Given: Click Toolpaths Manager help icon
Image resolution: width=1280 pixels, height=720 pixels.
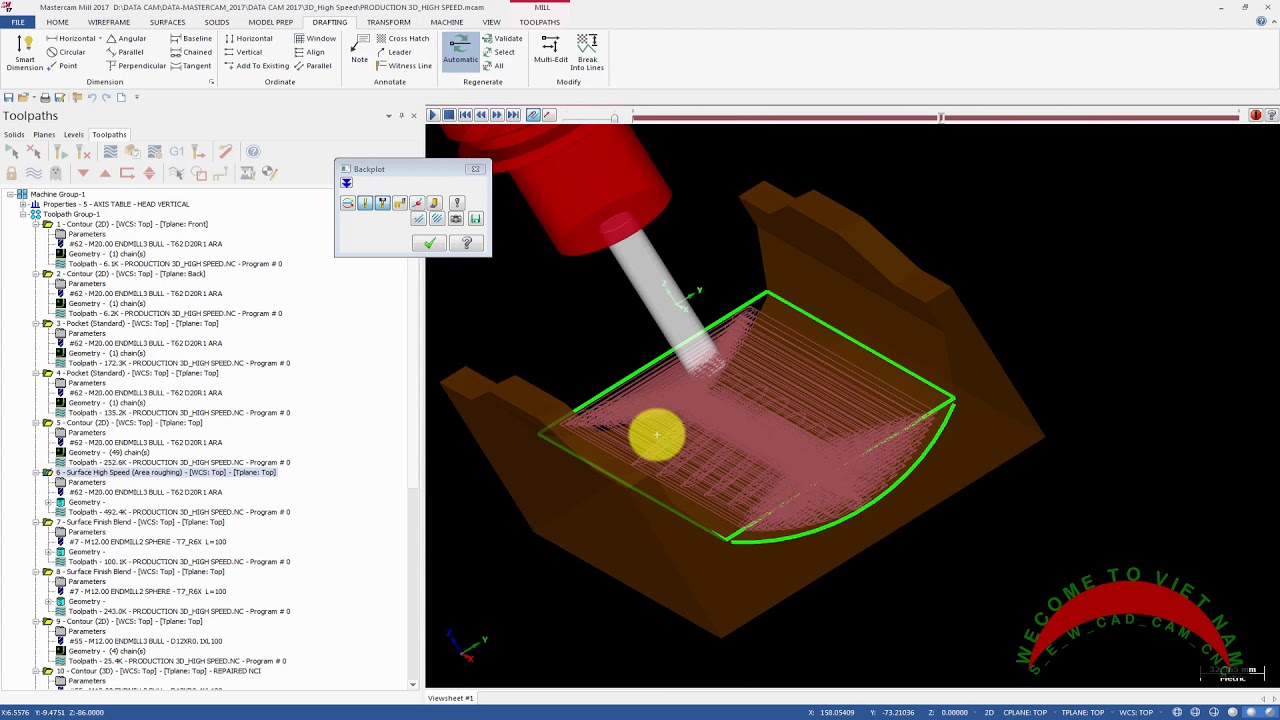Looking at the screenshot, I should (x=253, y=152).
